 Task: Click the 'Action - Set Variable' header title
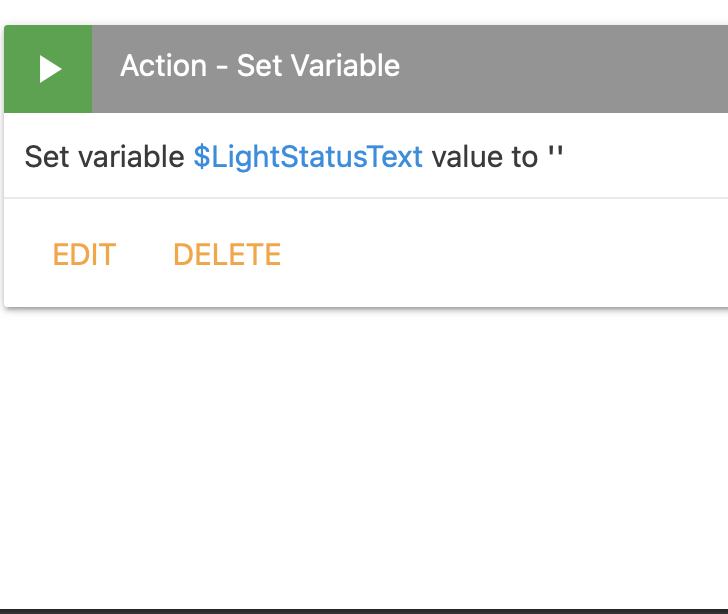point(260,66)
